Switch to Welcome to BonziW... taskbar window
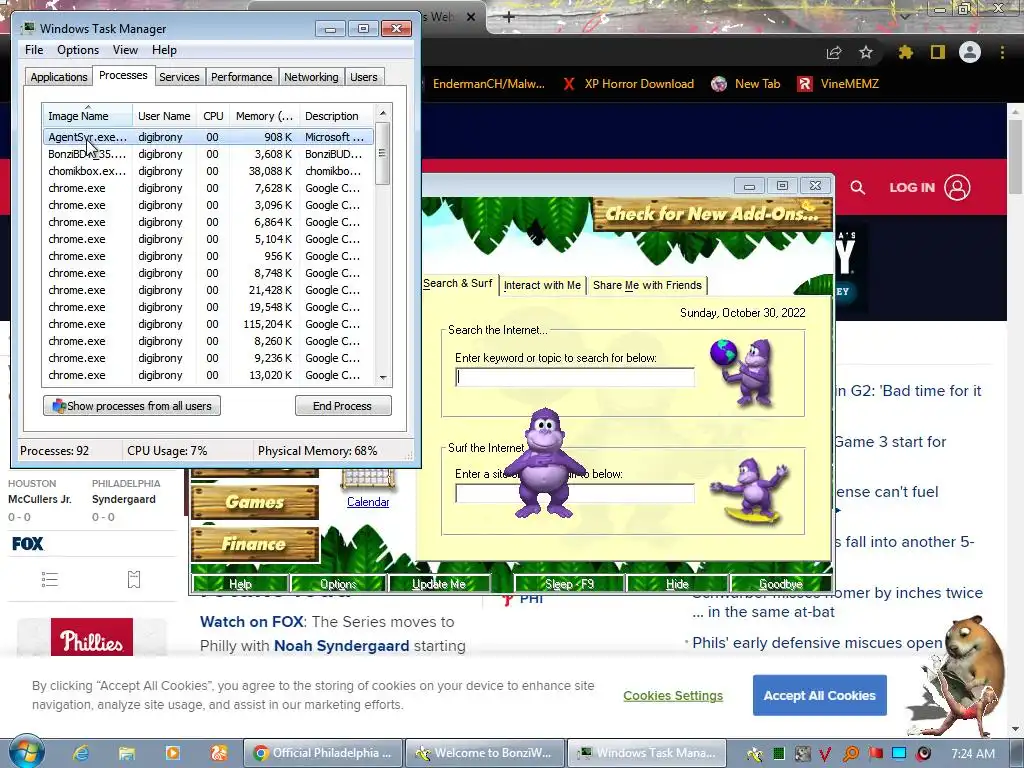The width and height of the screenshot is (1024, 768). click(484, 753)
